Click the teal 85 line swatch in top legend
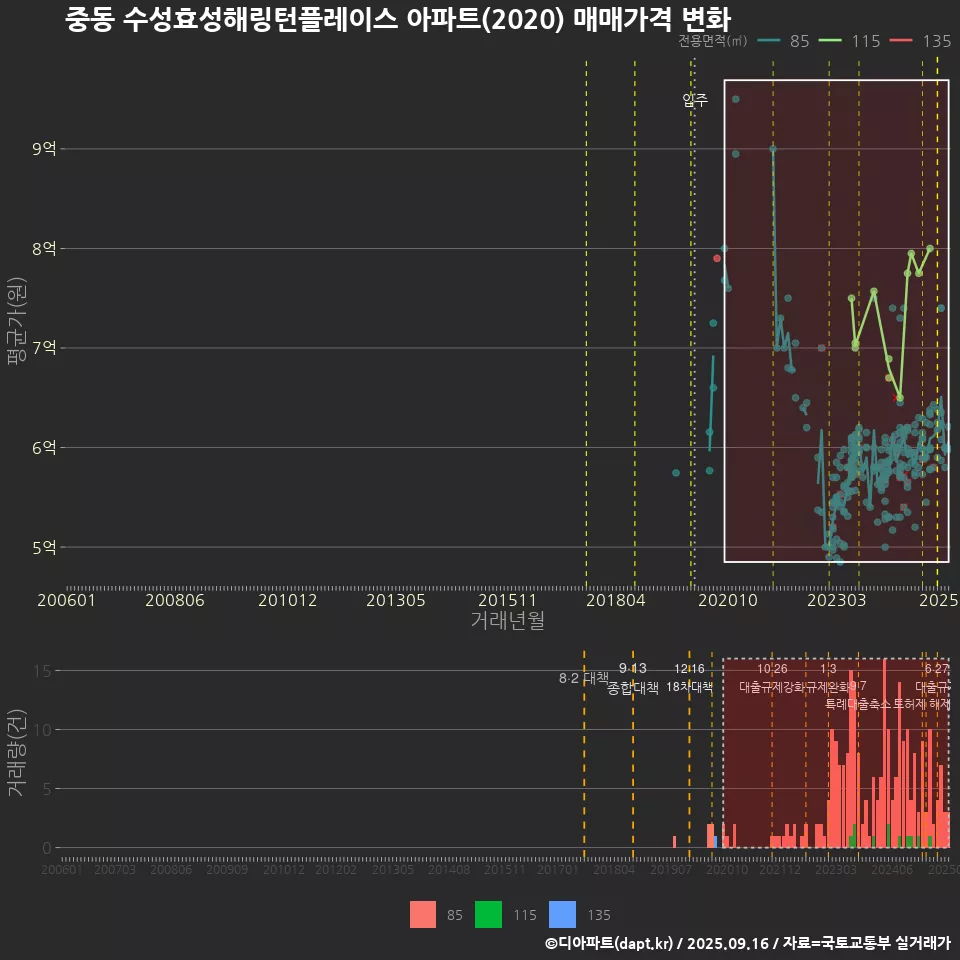Screen dimensions: 960x960 (769, 41)
